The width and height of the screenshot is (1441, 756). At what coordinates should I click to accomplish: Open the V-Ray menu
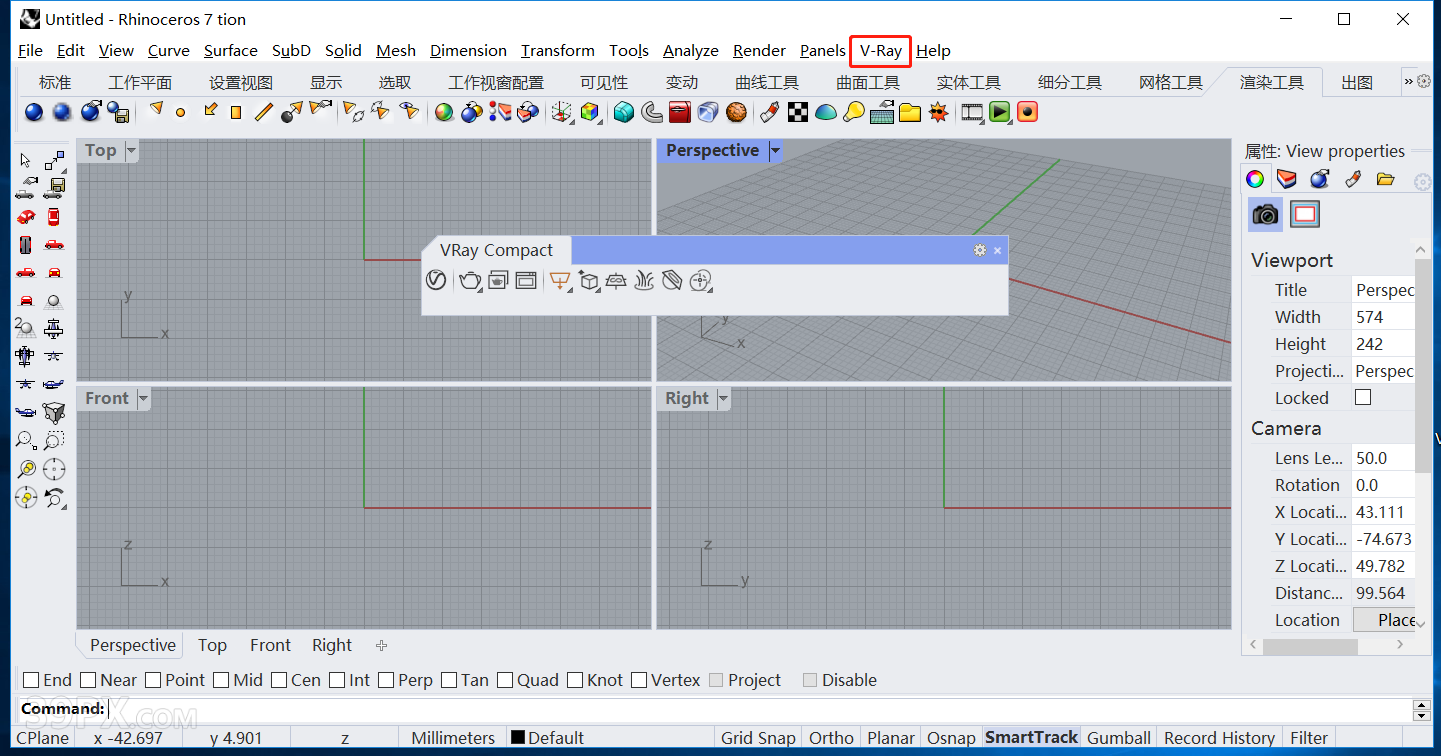[x=880, y=51]
